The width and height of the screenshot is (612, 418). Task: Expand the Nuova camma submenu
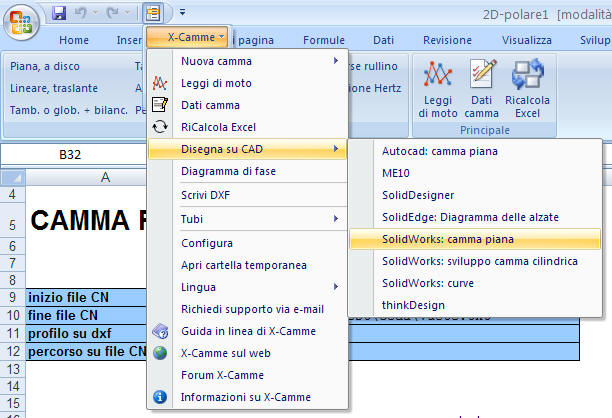tap(248, 61)
